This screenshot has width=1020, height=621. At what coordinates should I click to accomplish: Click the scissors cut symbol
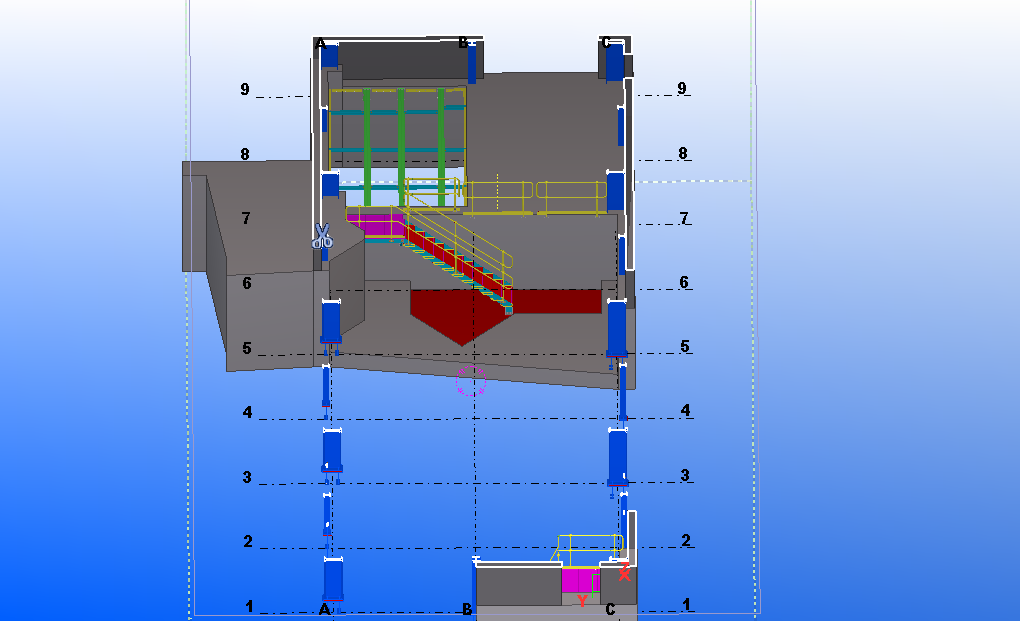(x=322, y=236)
